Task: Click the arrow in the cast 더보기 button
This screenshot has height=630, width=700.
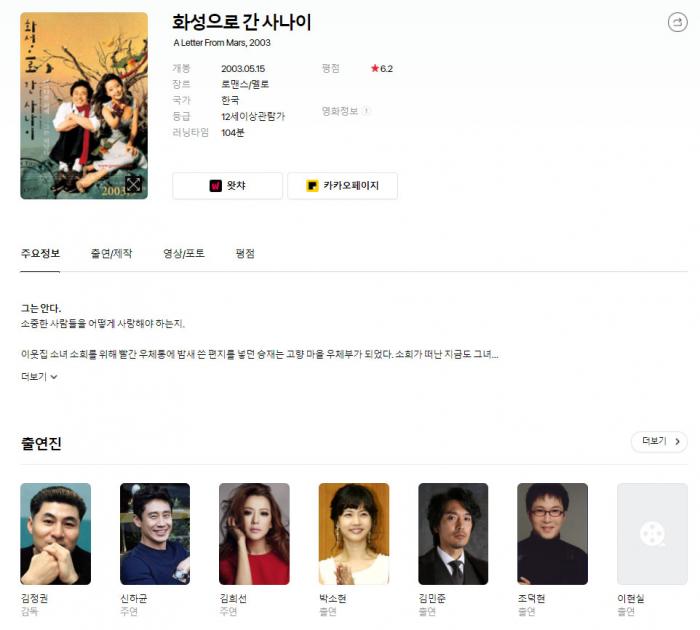Action: (677, 441)
